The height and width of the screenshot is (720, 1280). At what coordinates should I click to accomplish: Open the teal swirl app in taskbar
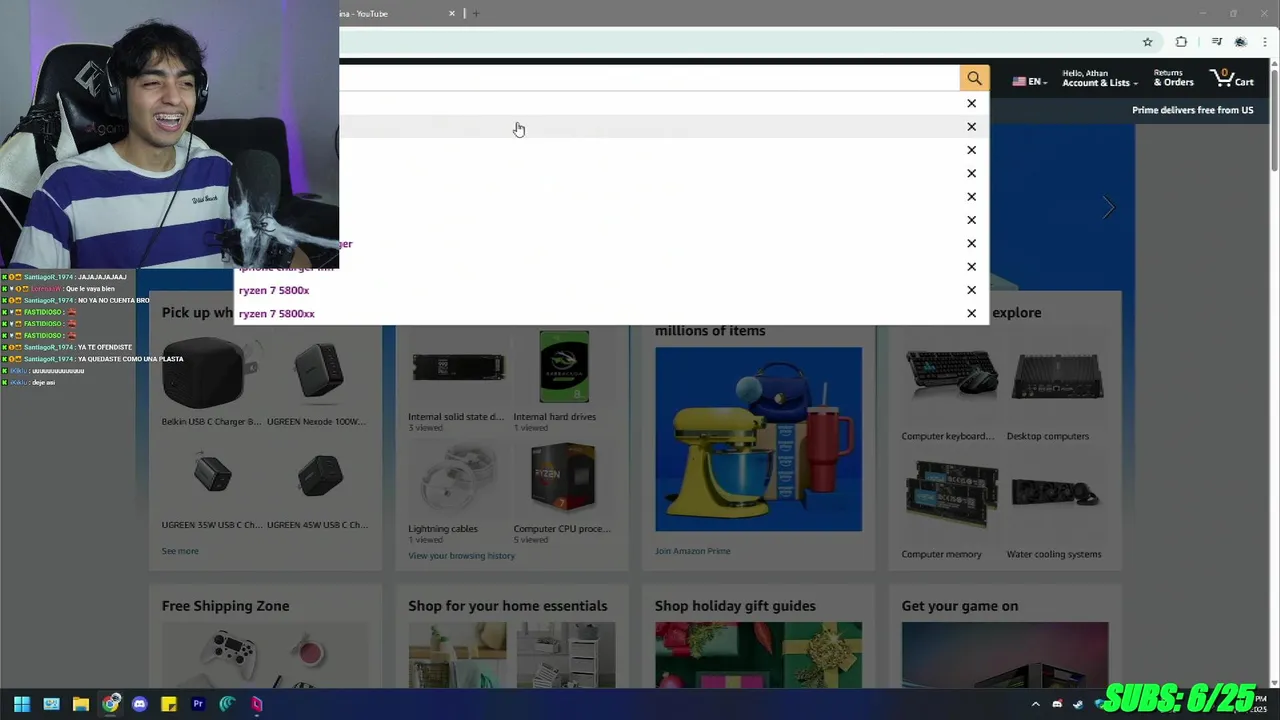[227, 704]
